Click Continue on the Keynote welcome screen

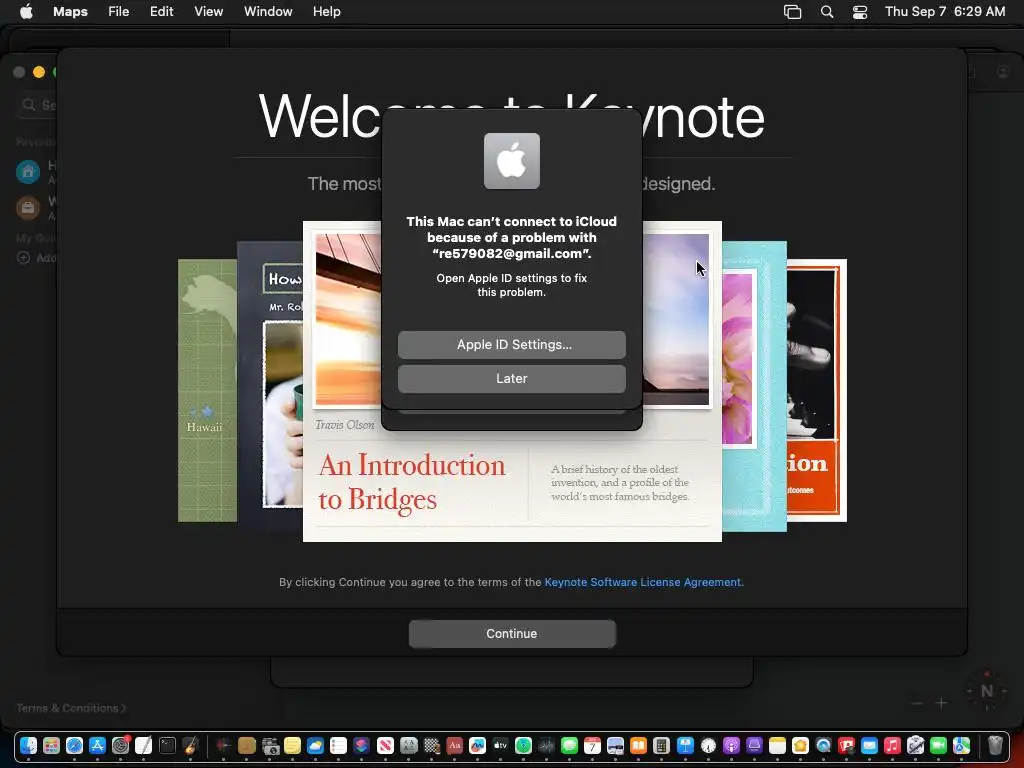coord(512,633)
